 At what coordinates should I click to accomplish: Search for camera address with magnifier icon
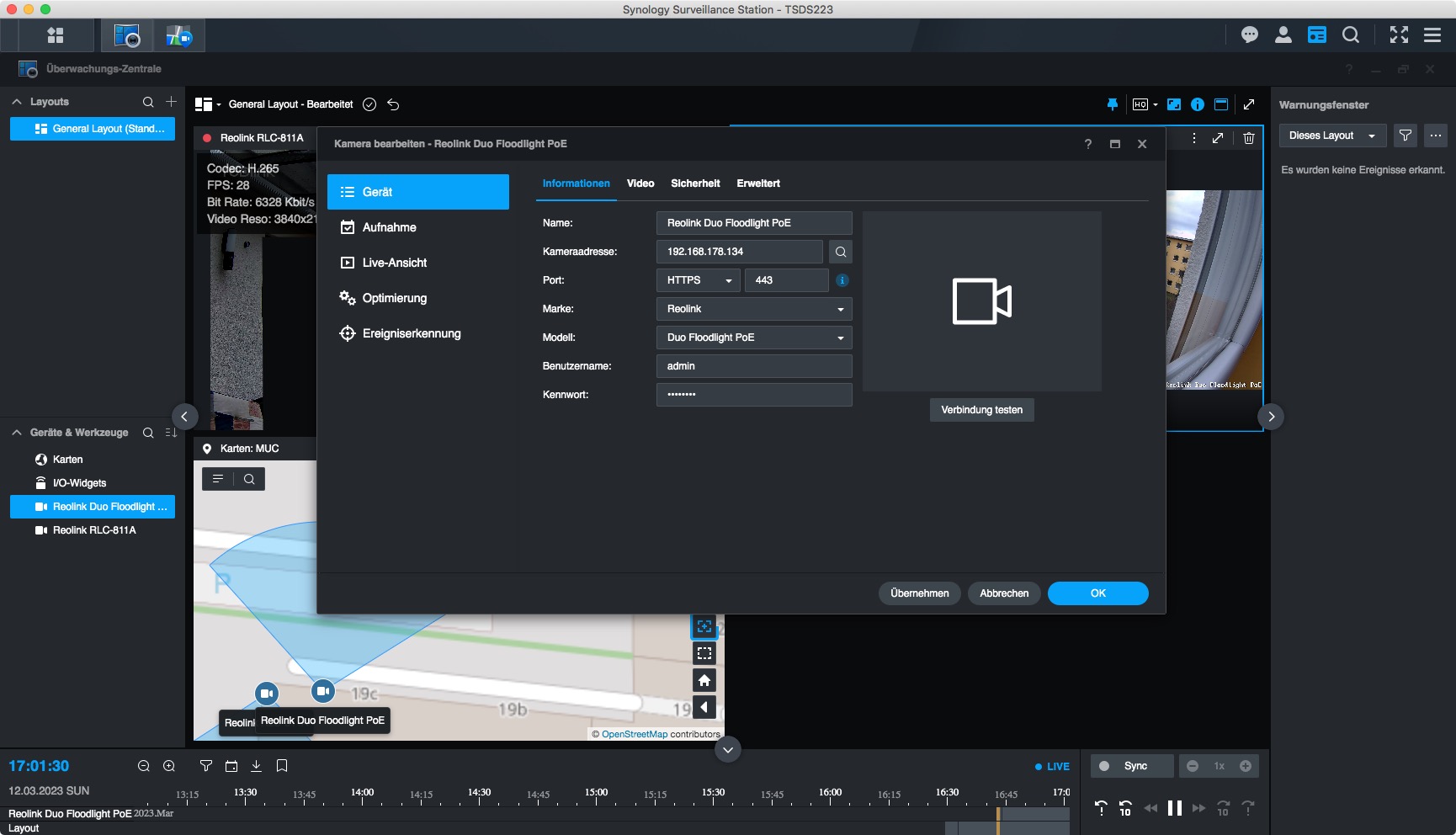tap(840, 252)
